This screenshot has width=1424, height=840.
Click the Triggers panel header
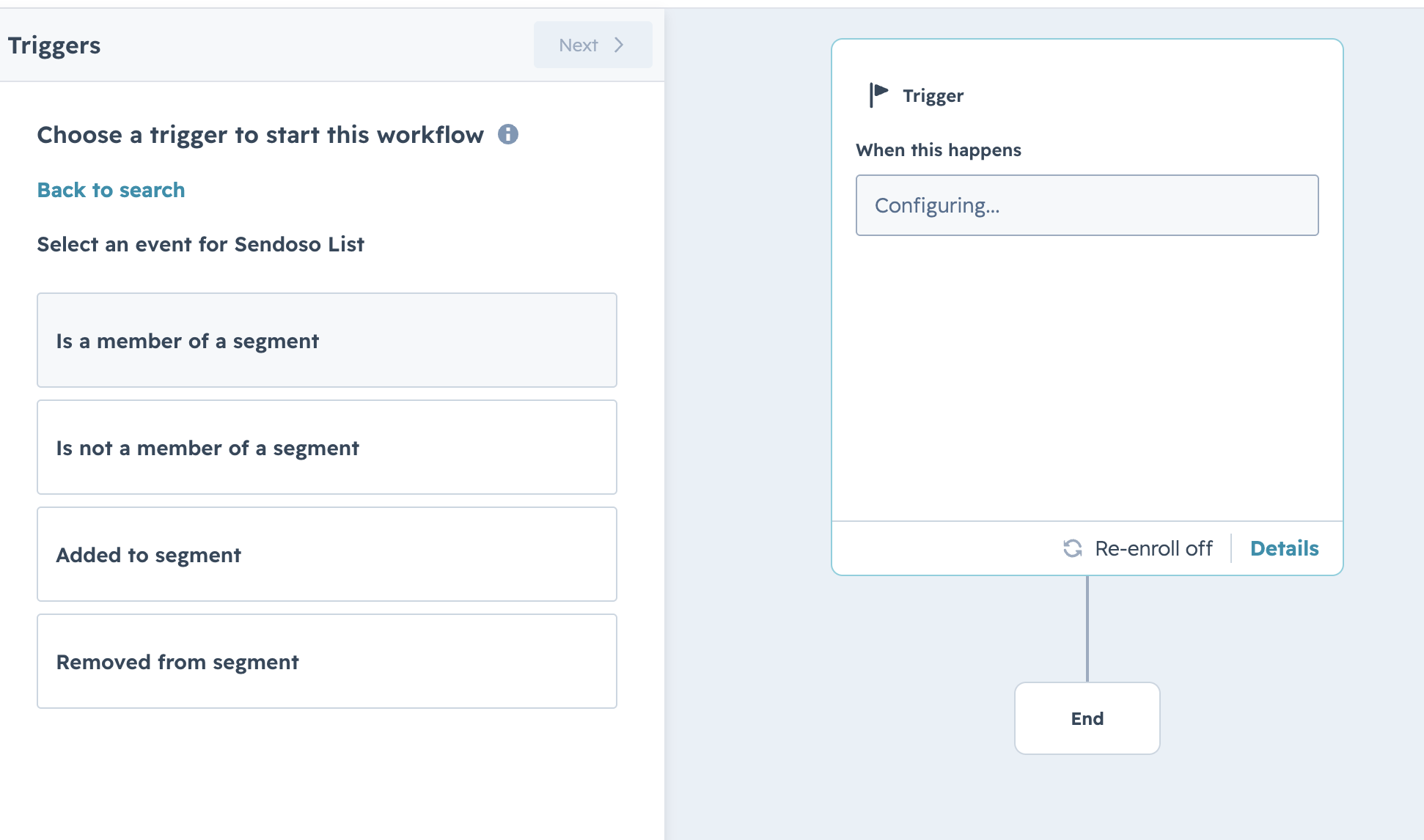tap(54, 45)
